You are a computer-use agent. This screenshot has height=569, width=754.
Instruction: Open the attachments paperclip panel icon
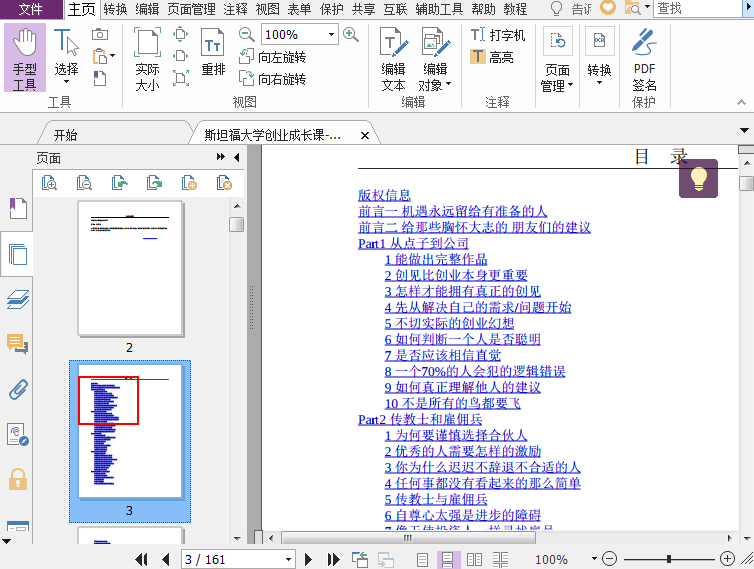pos(18,390)
